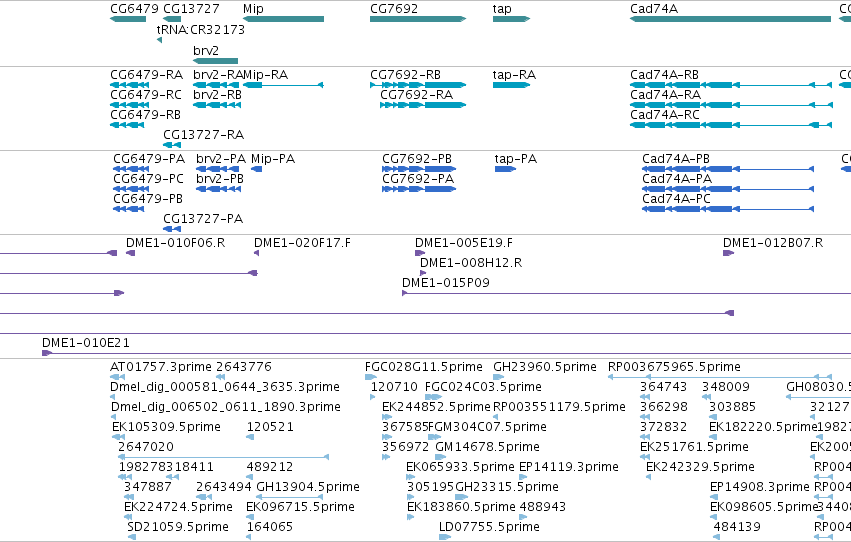The image size is (851, 542).
Task: Select transcript Cad74A-RA
Action: (731, 105)
